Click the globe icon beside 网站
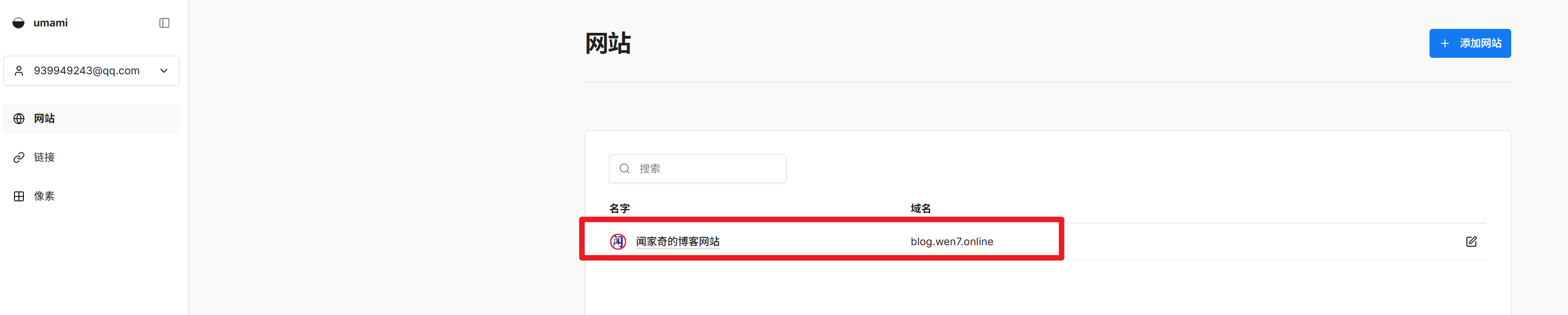Screen dimensions: 1568x315 tap(19, 119)
